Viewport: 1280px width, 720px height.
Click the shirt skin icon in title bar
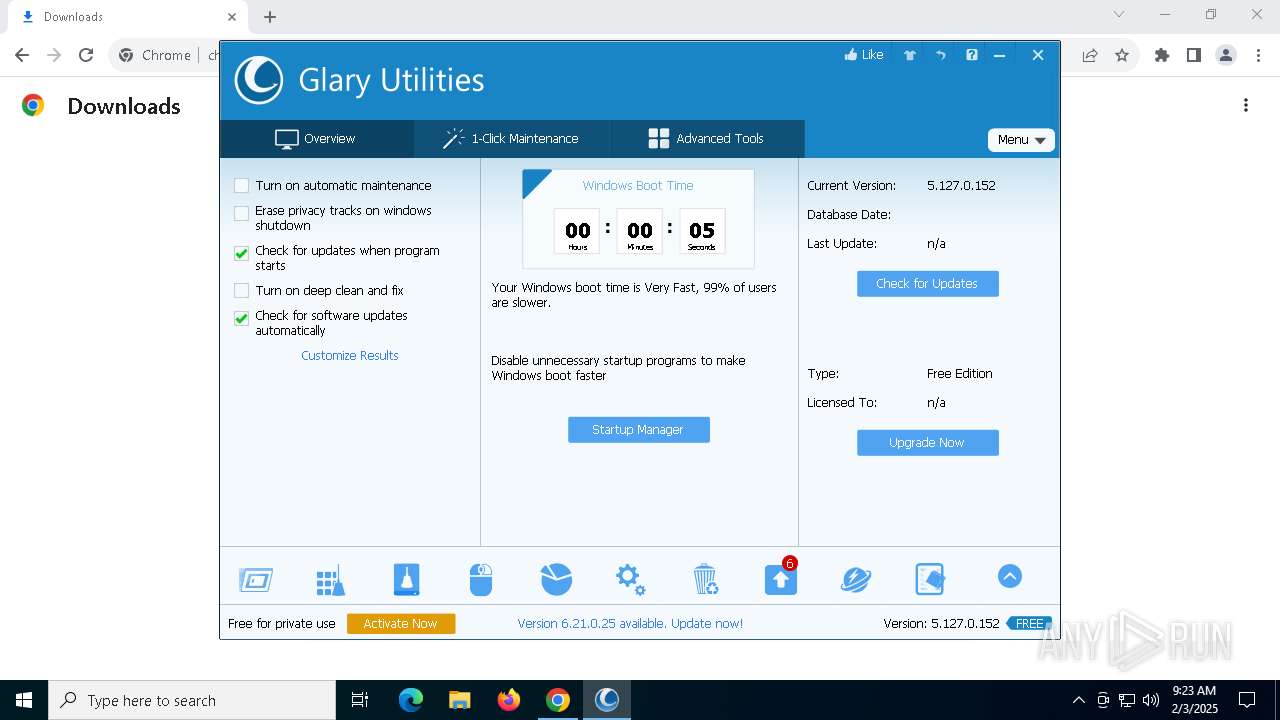click(910, 55)
